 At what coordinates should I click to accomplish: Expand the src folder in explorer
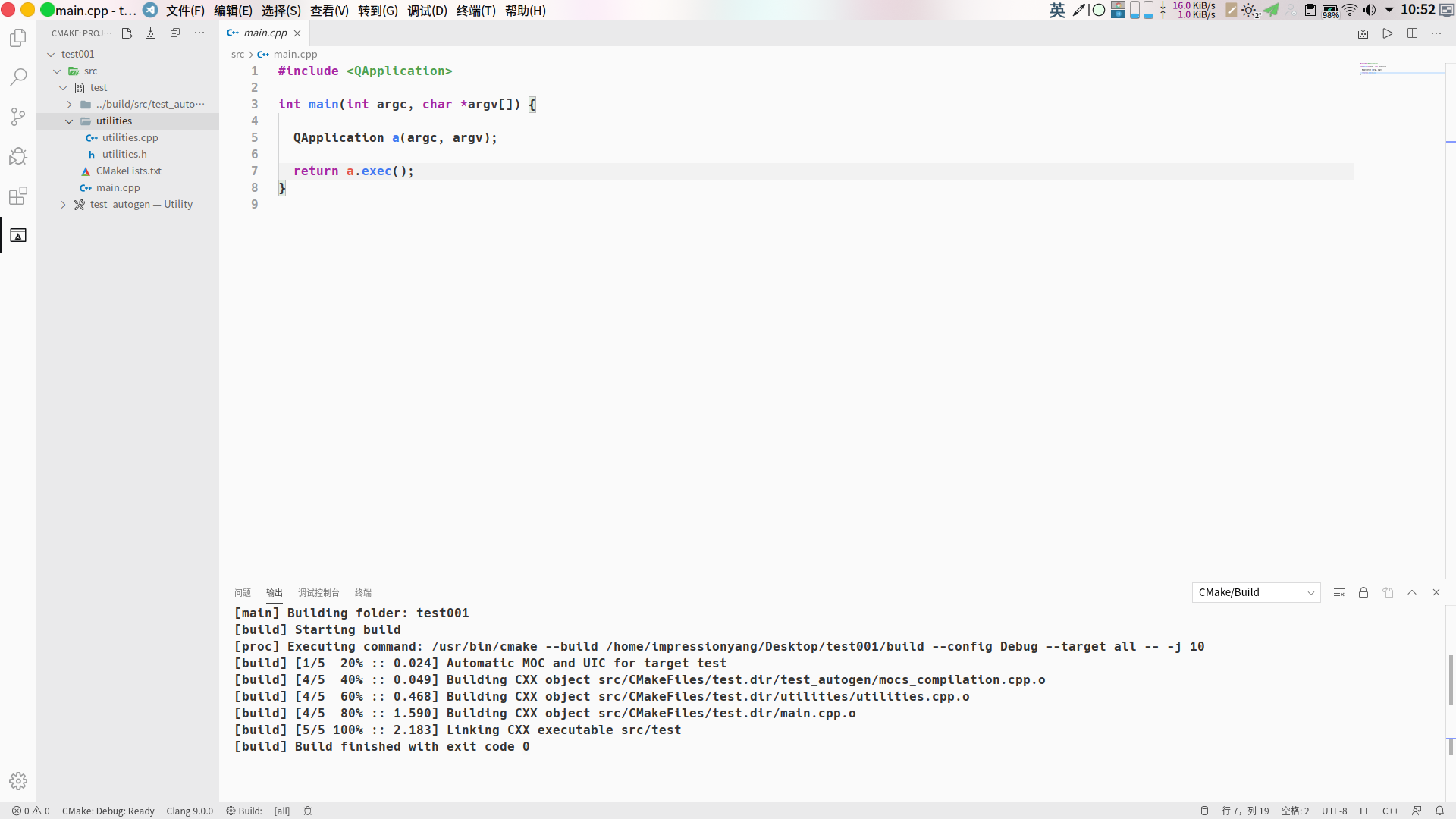pos(90,70)
